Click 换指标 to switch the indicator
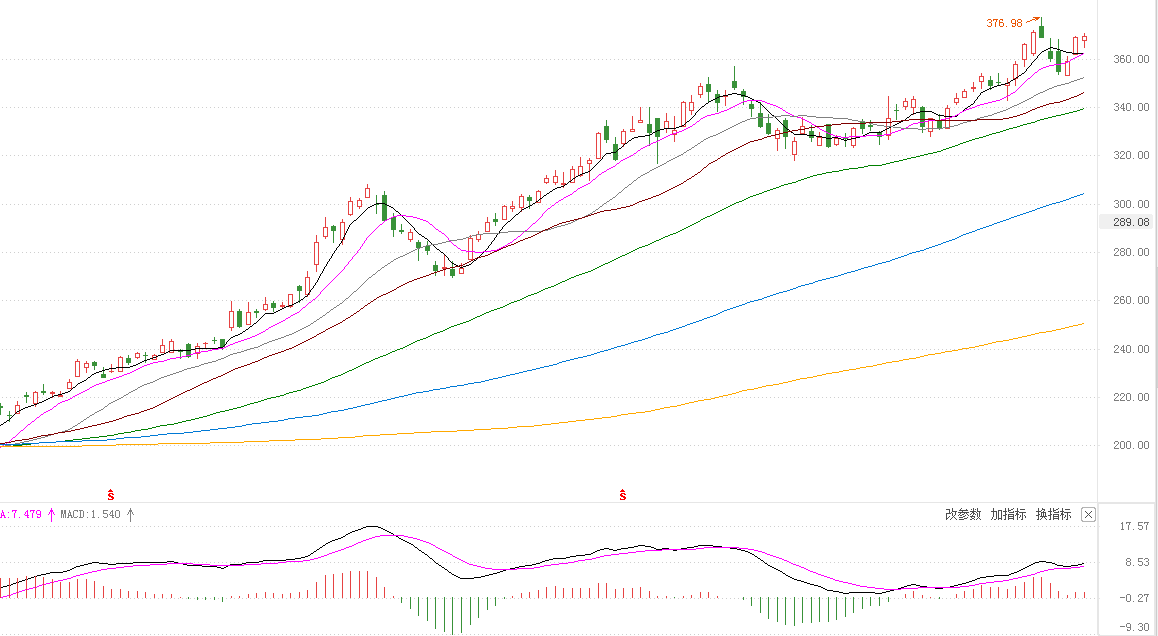 [x=1053, y=515]
